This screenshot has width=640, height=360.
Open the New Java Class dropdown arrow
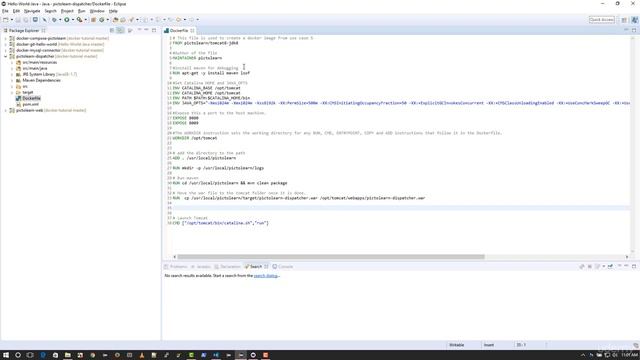click(107, 20)
